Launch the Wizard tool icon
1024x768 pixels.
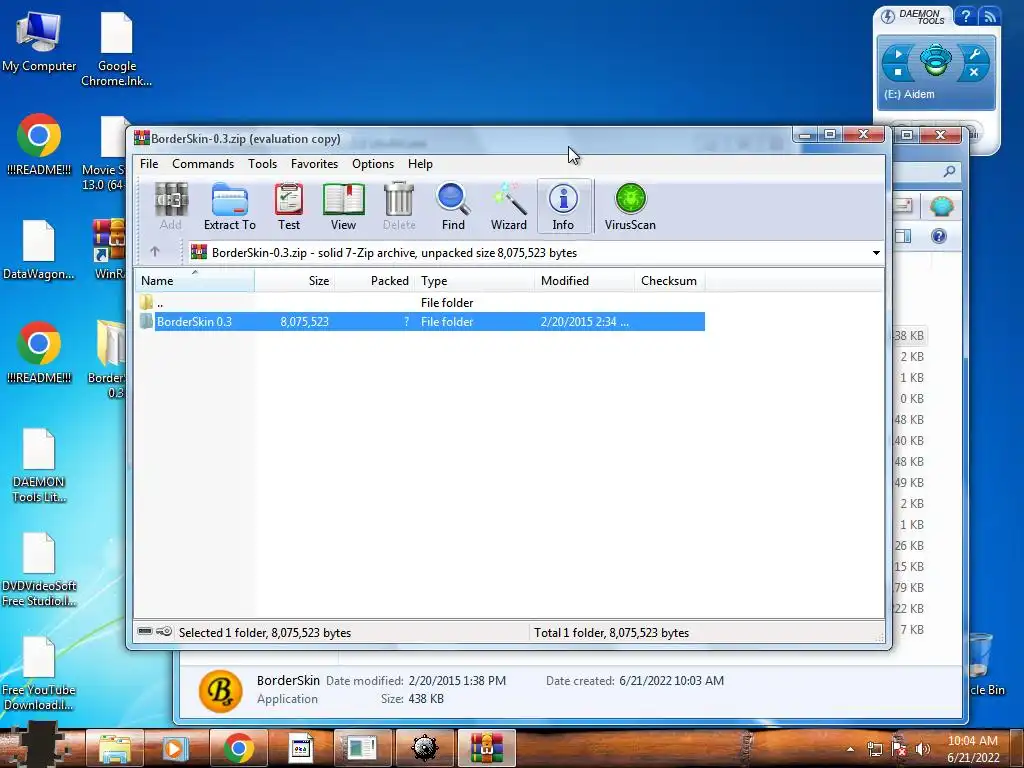tap(509, 207)
